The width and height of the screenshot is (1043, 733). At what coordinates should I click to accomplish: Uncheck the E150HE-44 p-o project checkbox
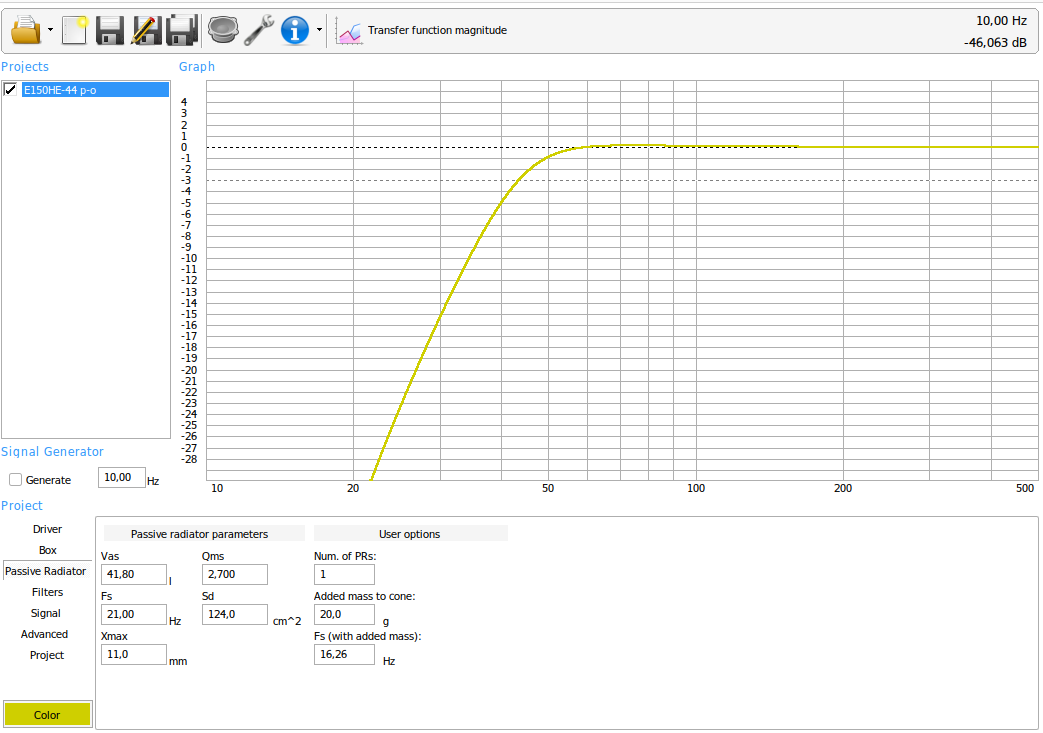pos(11,90)
